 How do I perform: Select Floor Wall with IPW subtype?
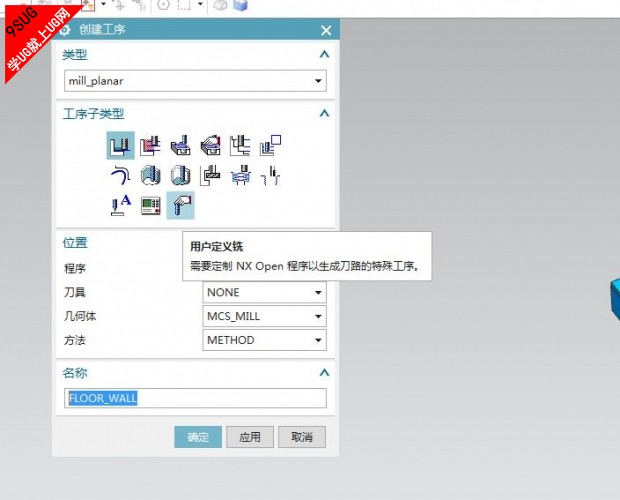coord(151,145)
